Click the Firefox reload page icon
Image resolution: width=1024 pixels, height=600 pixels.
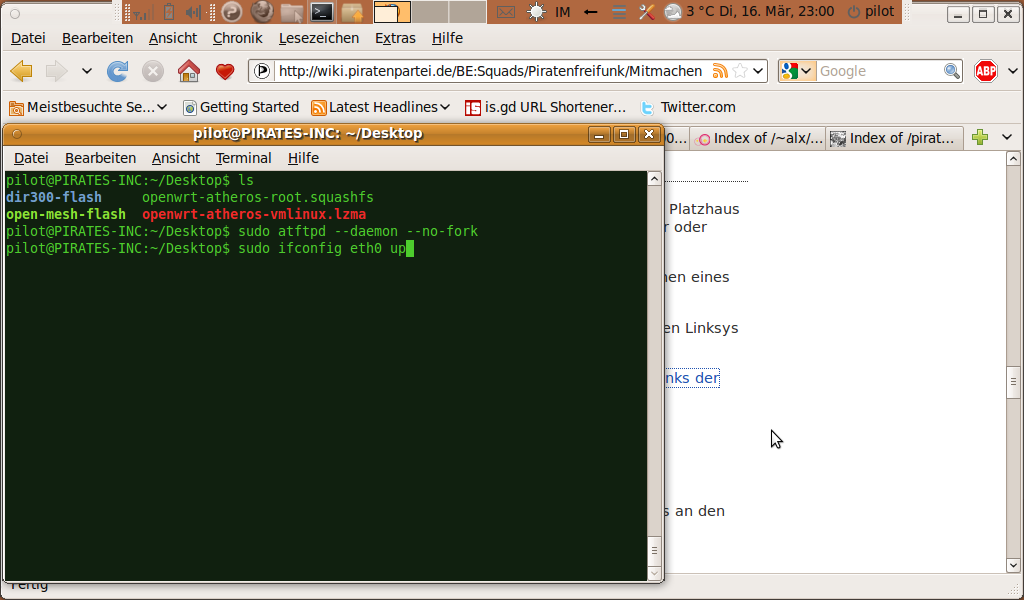click(x=118, y=71)
